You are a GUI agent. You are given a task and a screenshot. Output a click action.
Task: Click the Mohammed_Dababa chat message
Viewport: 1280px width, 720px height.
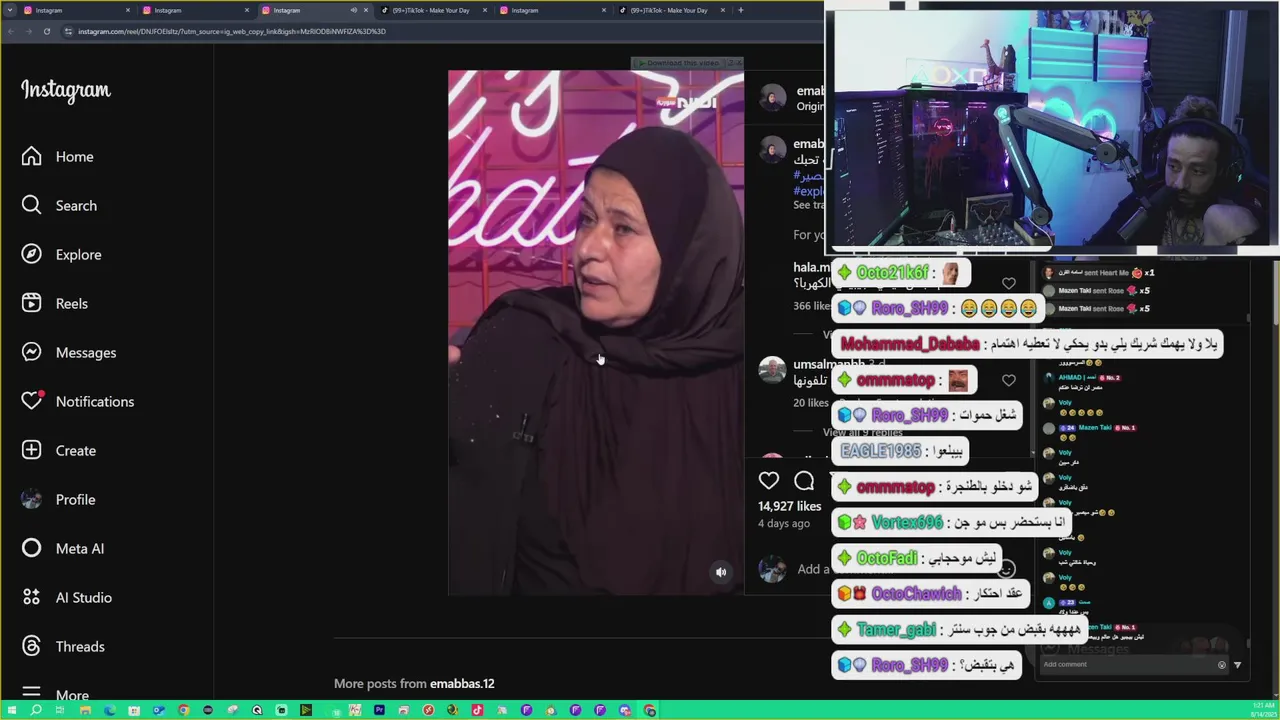pos(1027,344)
